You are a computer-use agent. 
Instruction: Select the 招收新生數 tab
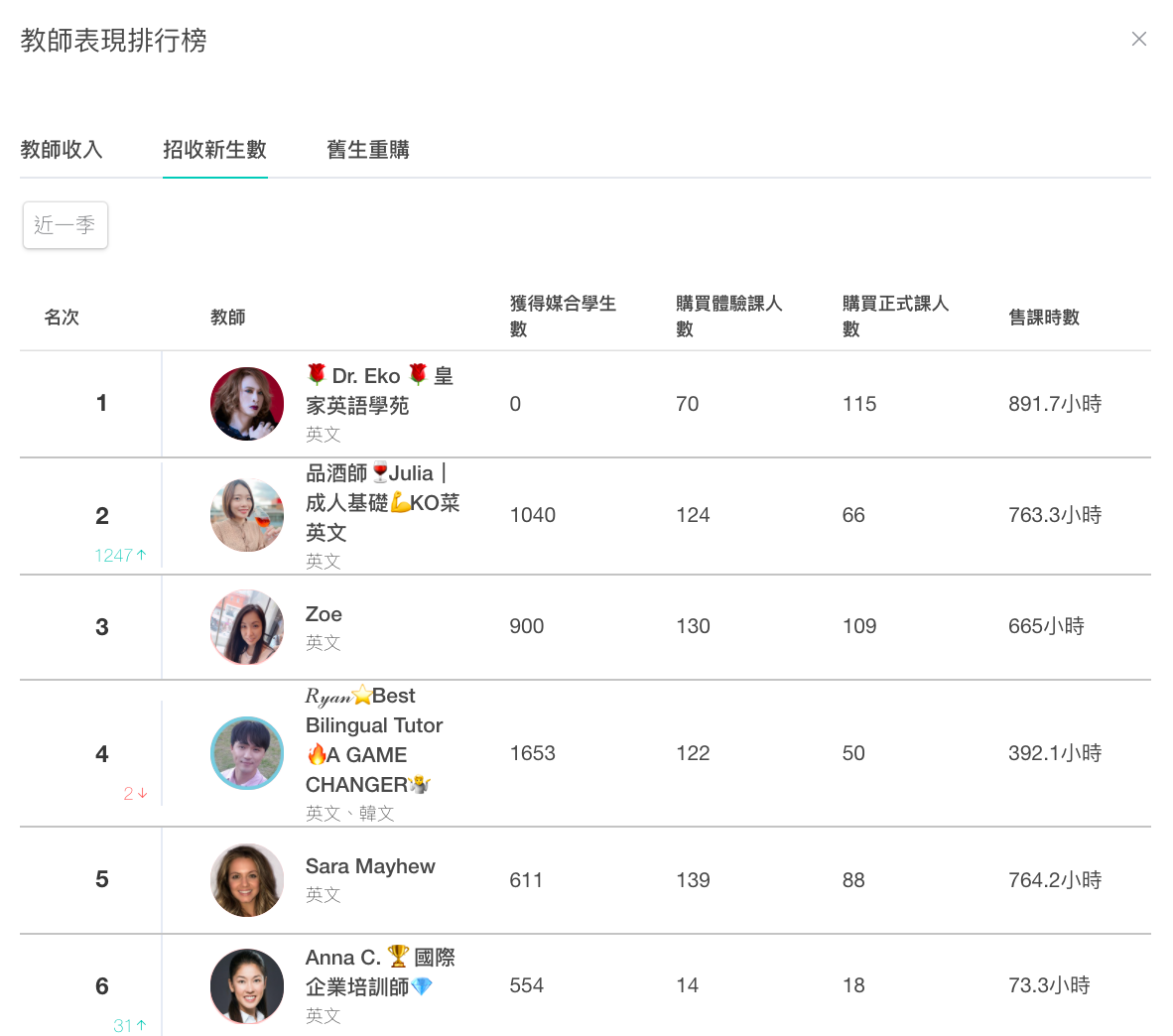[x=214, y=150]
